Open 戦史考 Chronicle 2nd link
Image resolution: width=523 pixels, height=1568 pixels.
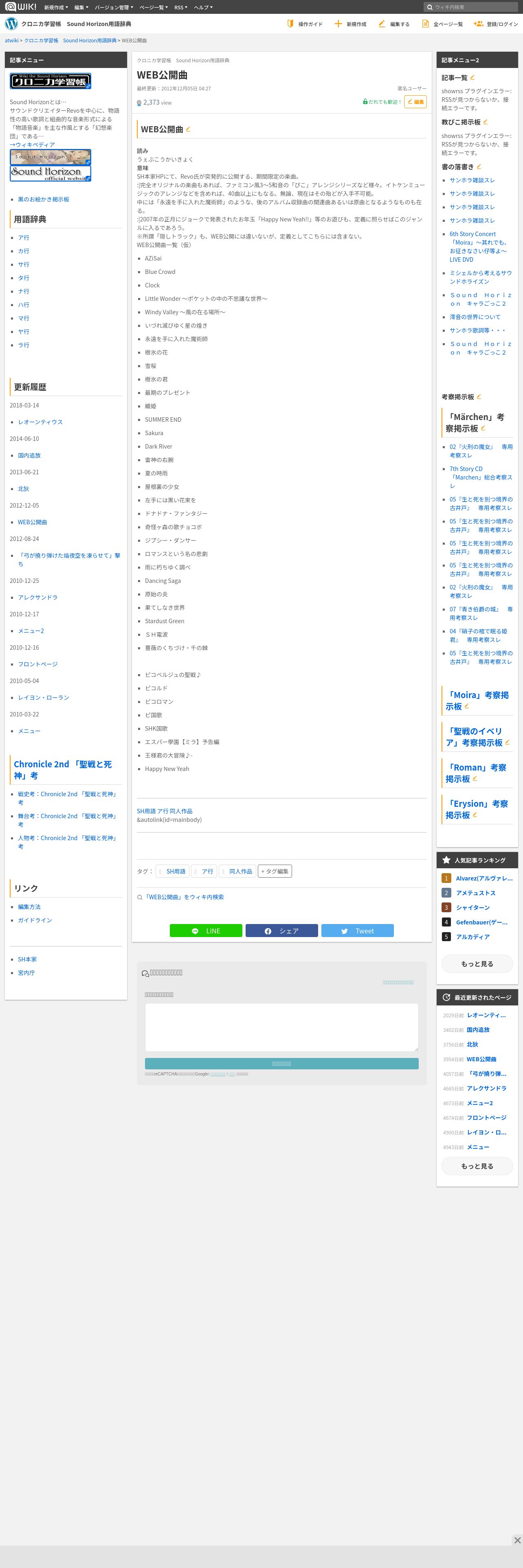coord(67,798)
